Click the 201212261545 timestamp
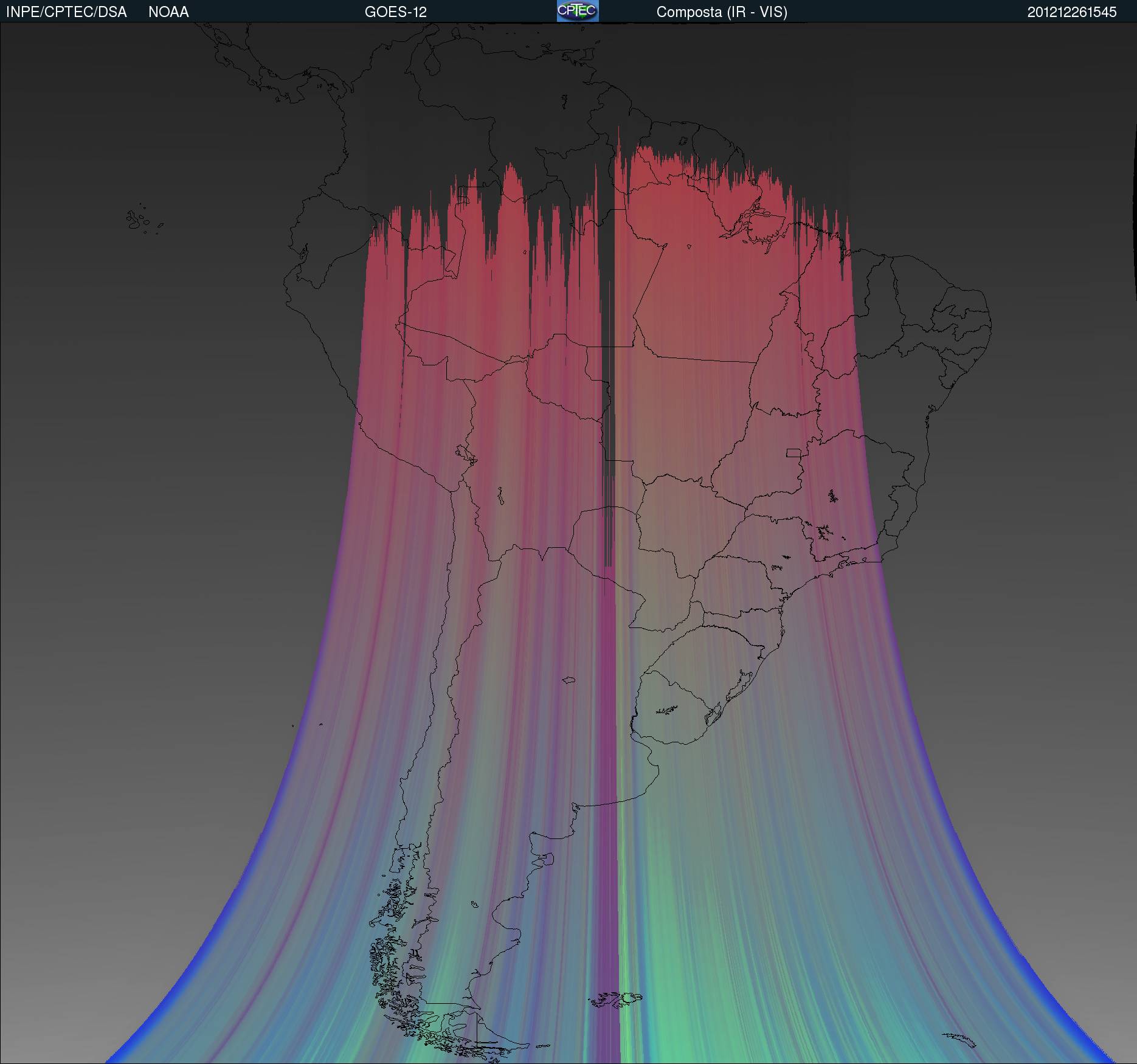 tap(1072, 12)
